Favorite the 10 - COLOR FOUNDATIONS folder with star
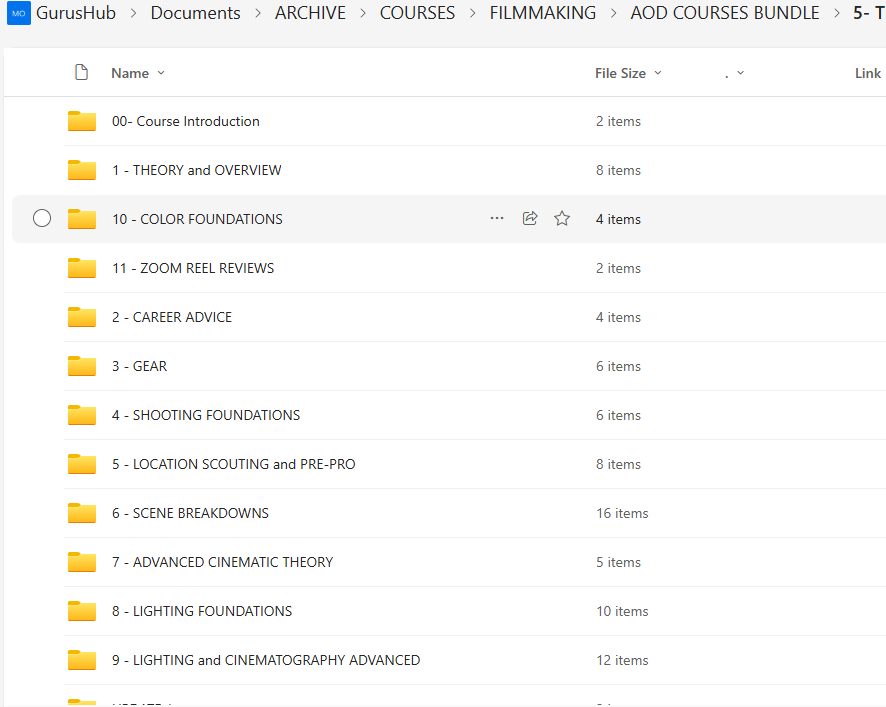This screenshot has height=707, width=886. click(x=562, y=218)
